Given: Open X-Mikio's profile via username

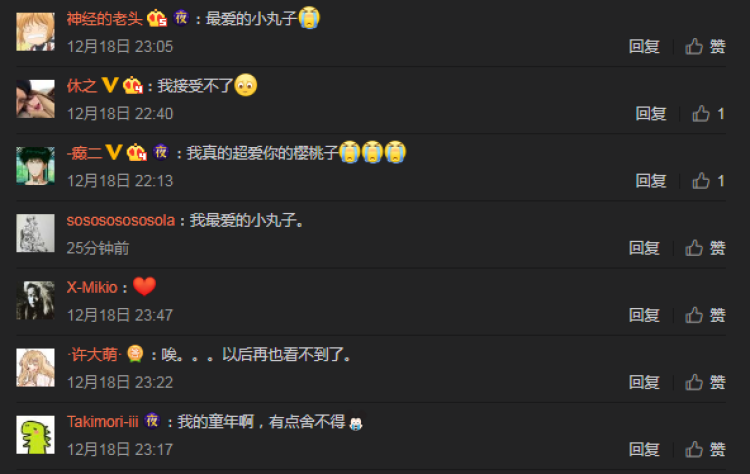Looking at the screenshot, I should tap(92, 287).
